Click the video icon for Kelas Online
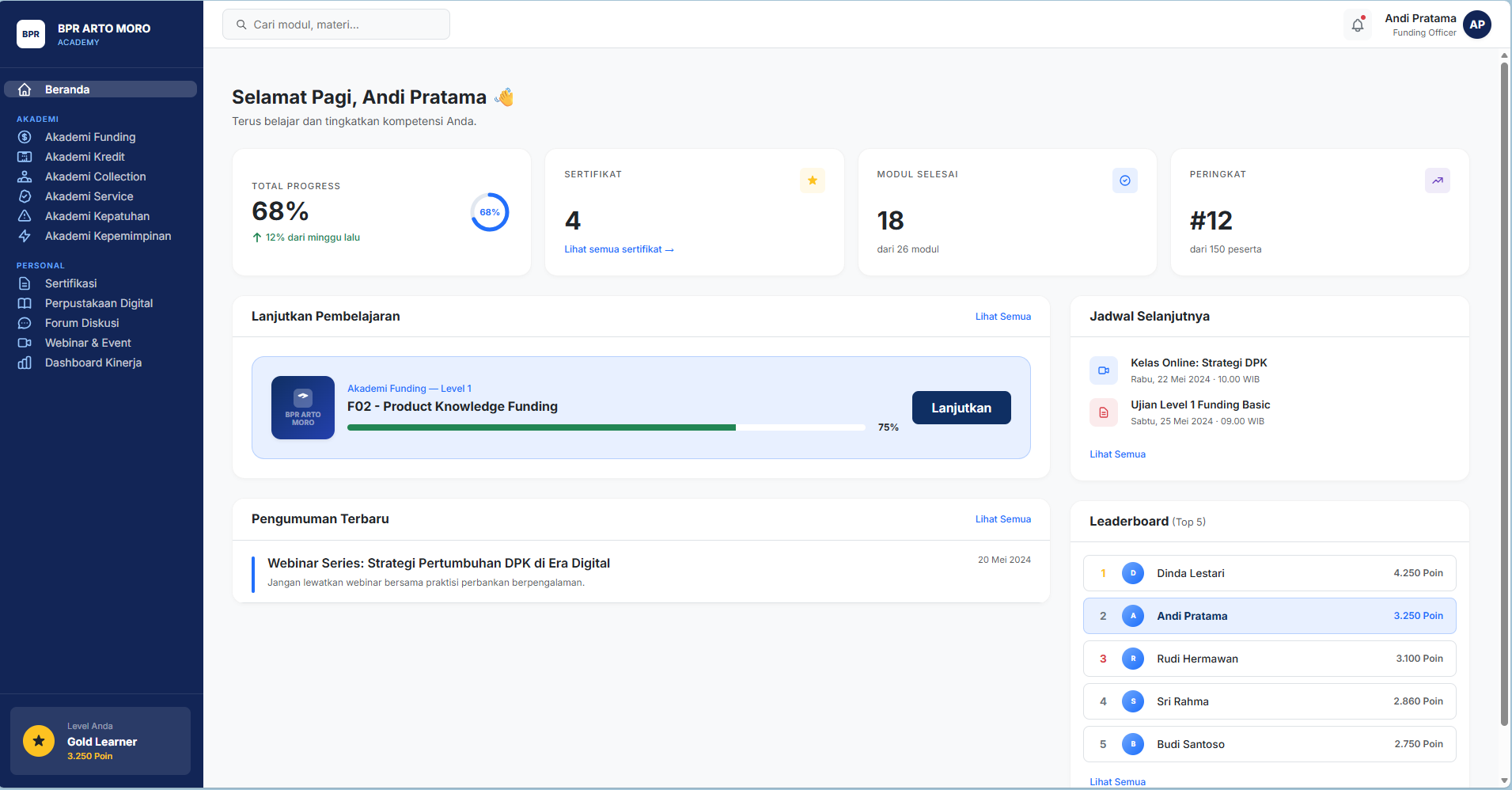 click(x=1104, y=370)
